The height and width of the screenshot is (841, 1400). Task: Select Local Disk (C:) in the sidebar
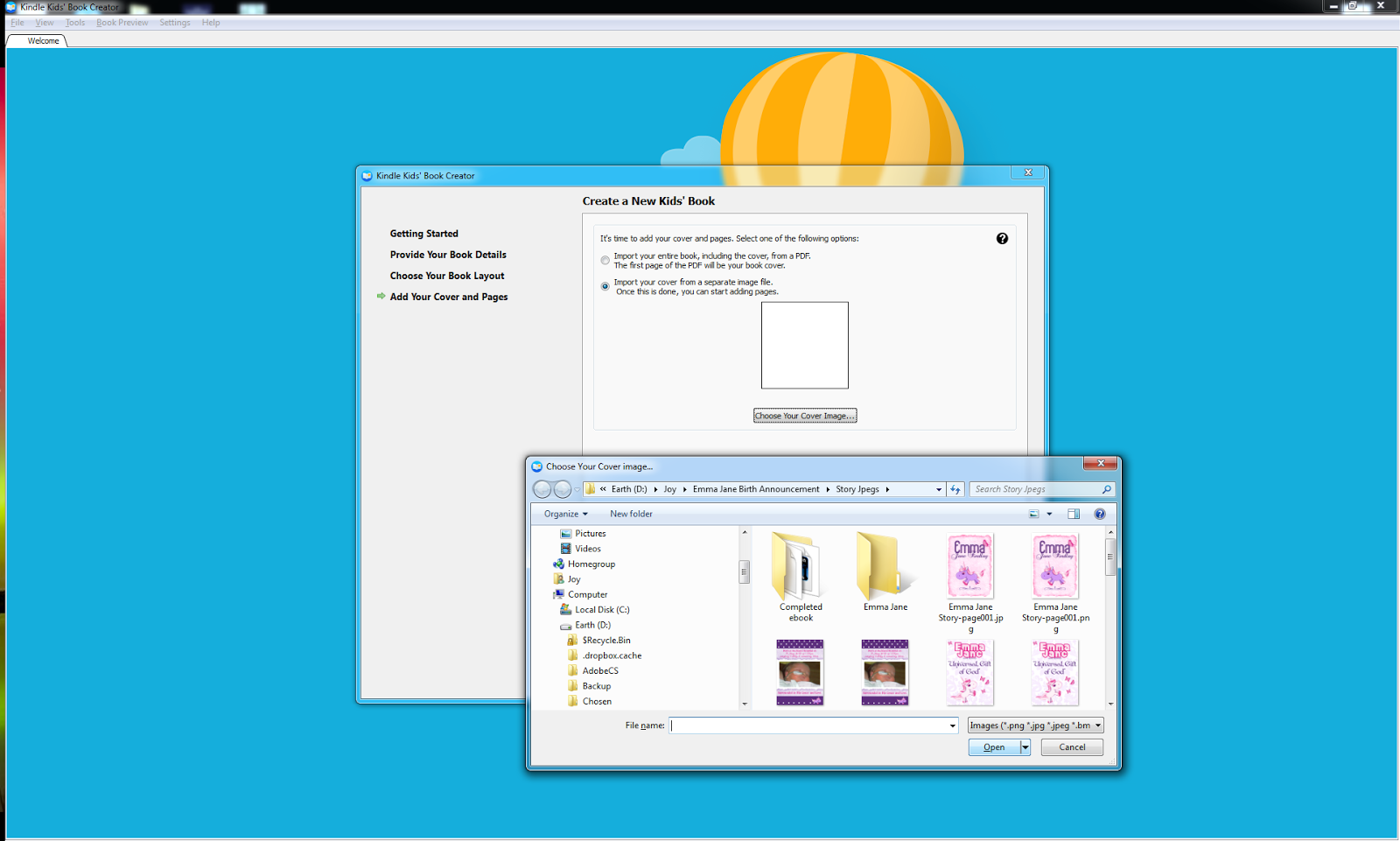click(x=601, y=609)
